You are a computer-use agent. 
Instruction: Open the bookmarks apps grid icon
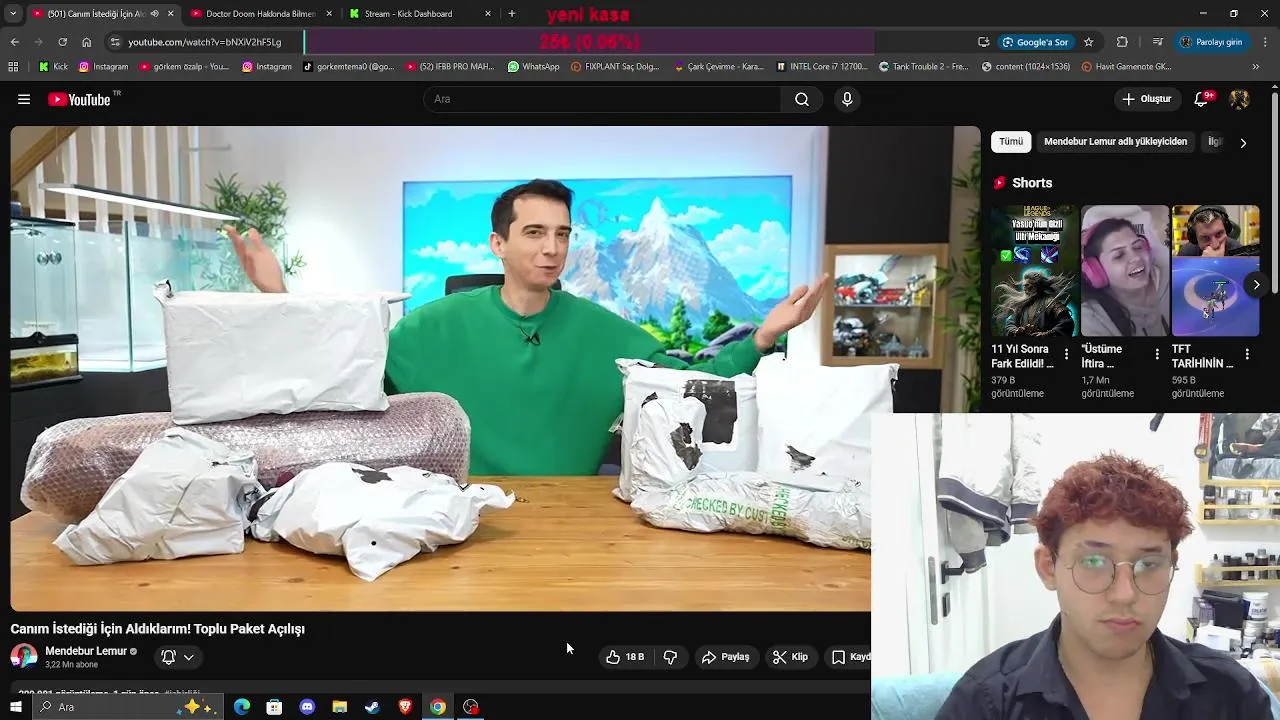coord(13,67)
